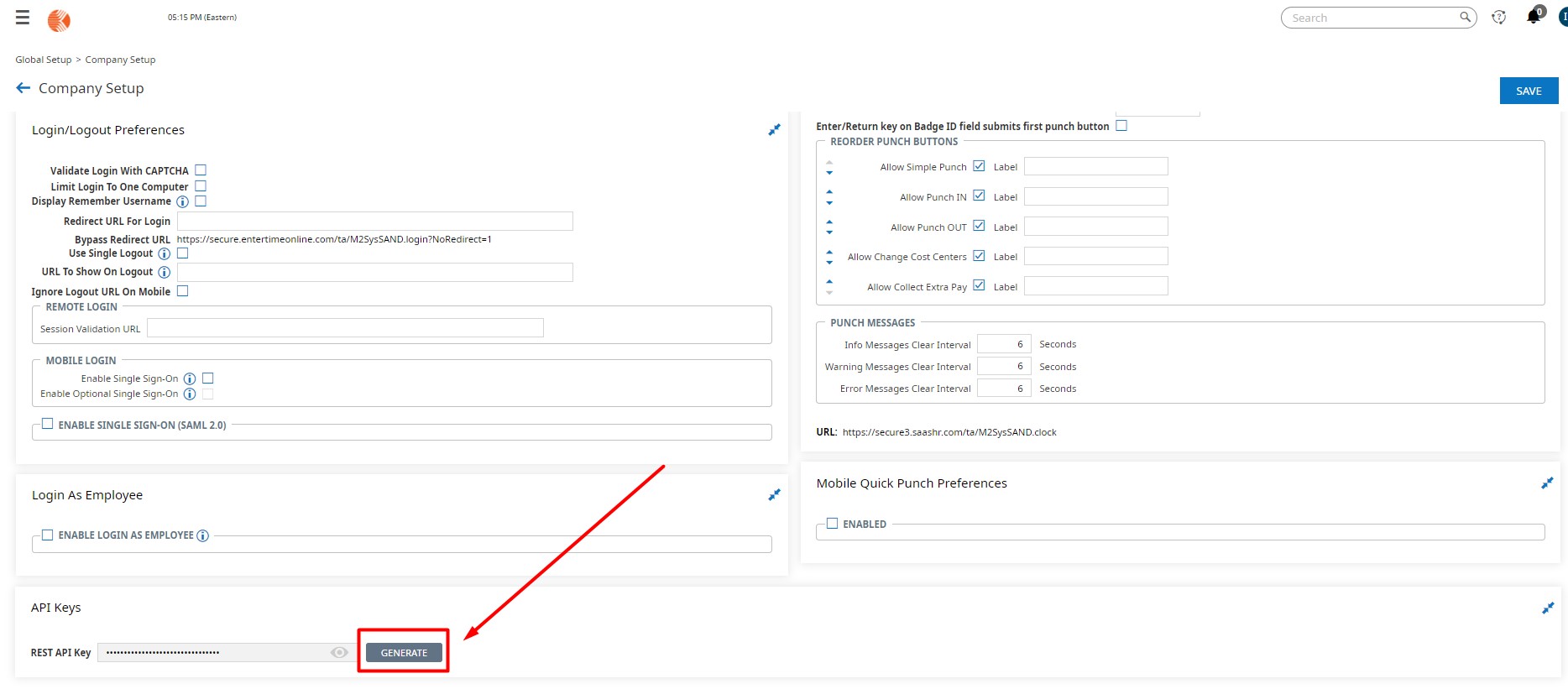This screenshot has height=689, width=1568.
Task: Move Allow Punch OUT up with arrow
Action: [829, 222]
